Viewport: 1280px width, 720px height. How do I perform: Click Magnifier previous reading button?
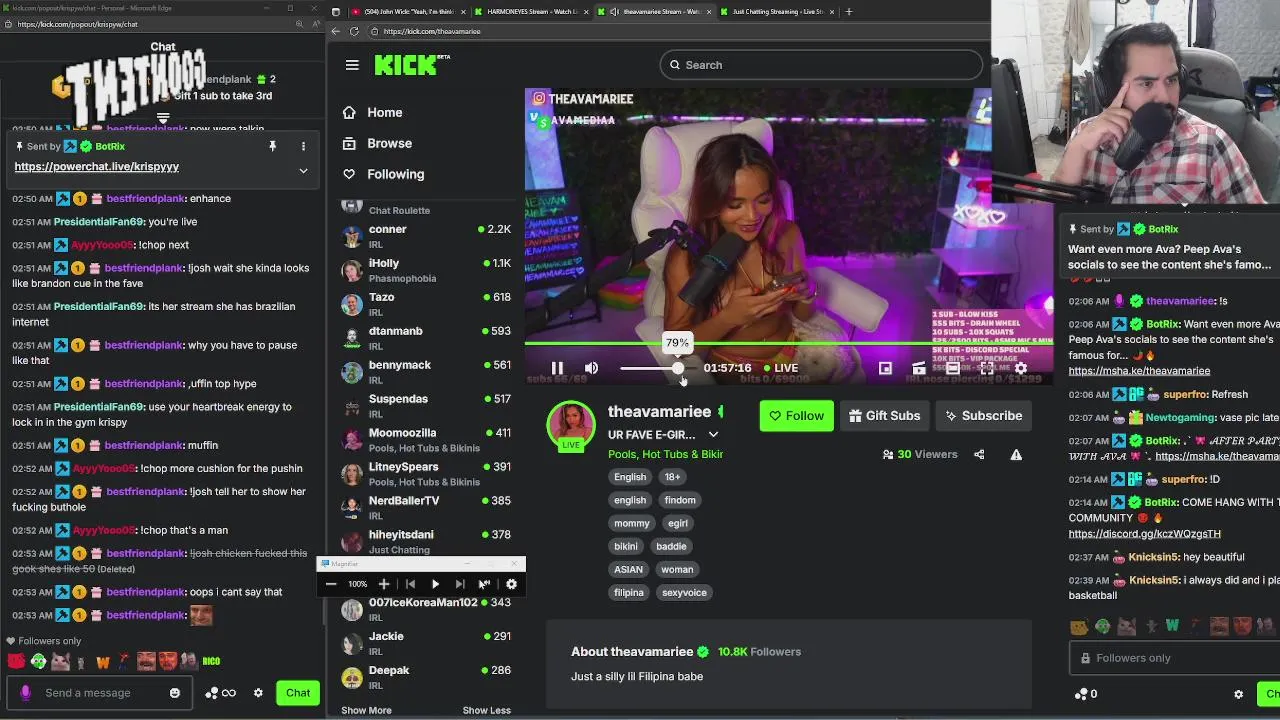[x=410, y=584]
